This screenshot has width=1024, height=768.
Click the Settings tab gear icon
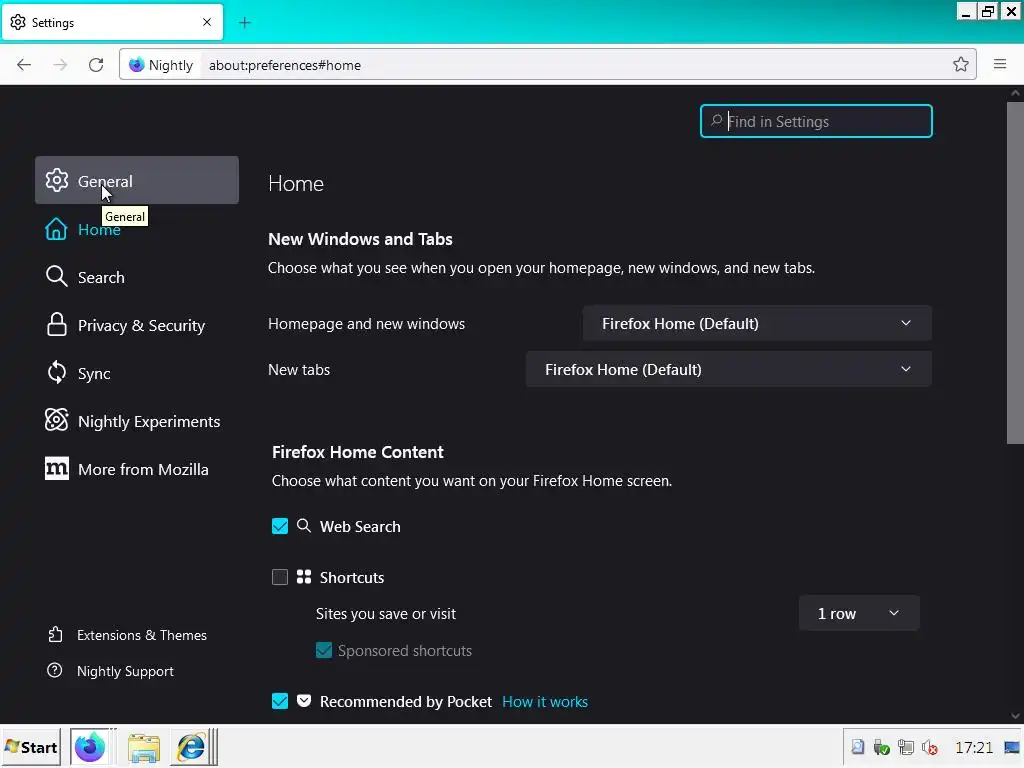pyautogui.click(x=18, y=22)
